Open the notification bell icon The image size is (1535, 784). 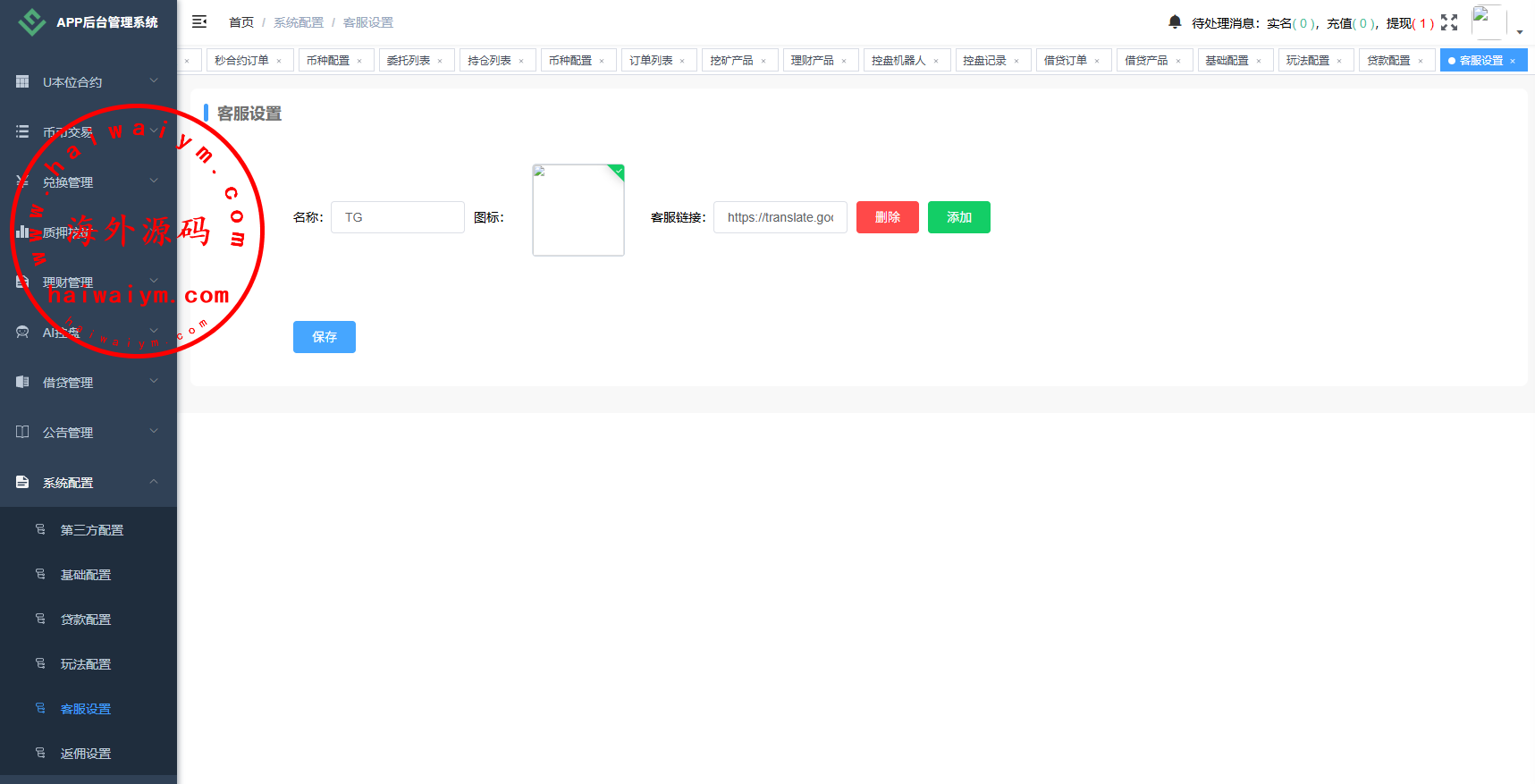click(1175, 21)
